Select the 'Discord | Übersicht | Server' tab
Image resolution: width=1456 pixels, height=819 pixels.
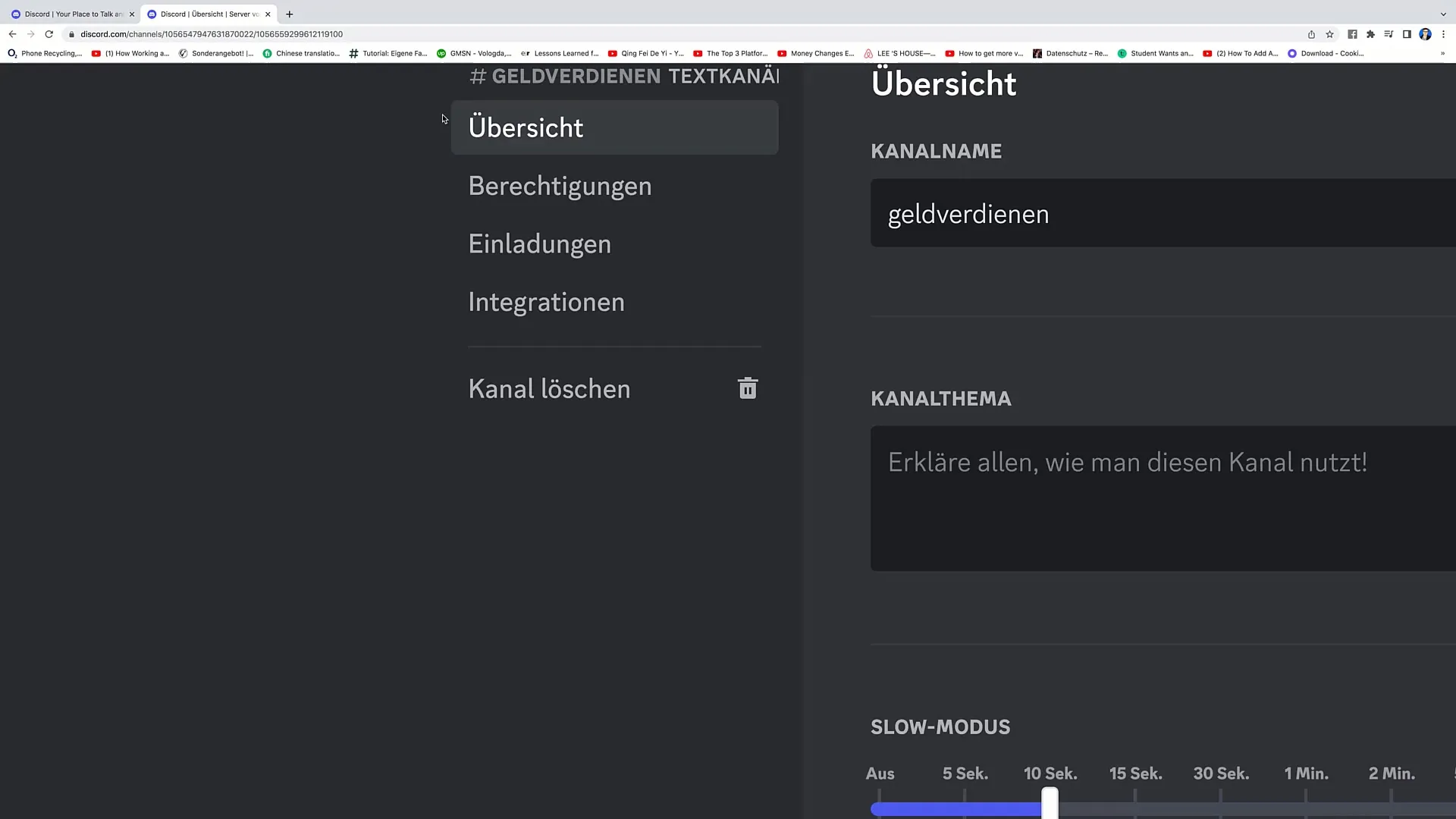pyautogui.click(x=209, y=14)
